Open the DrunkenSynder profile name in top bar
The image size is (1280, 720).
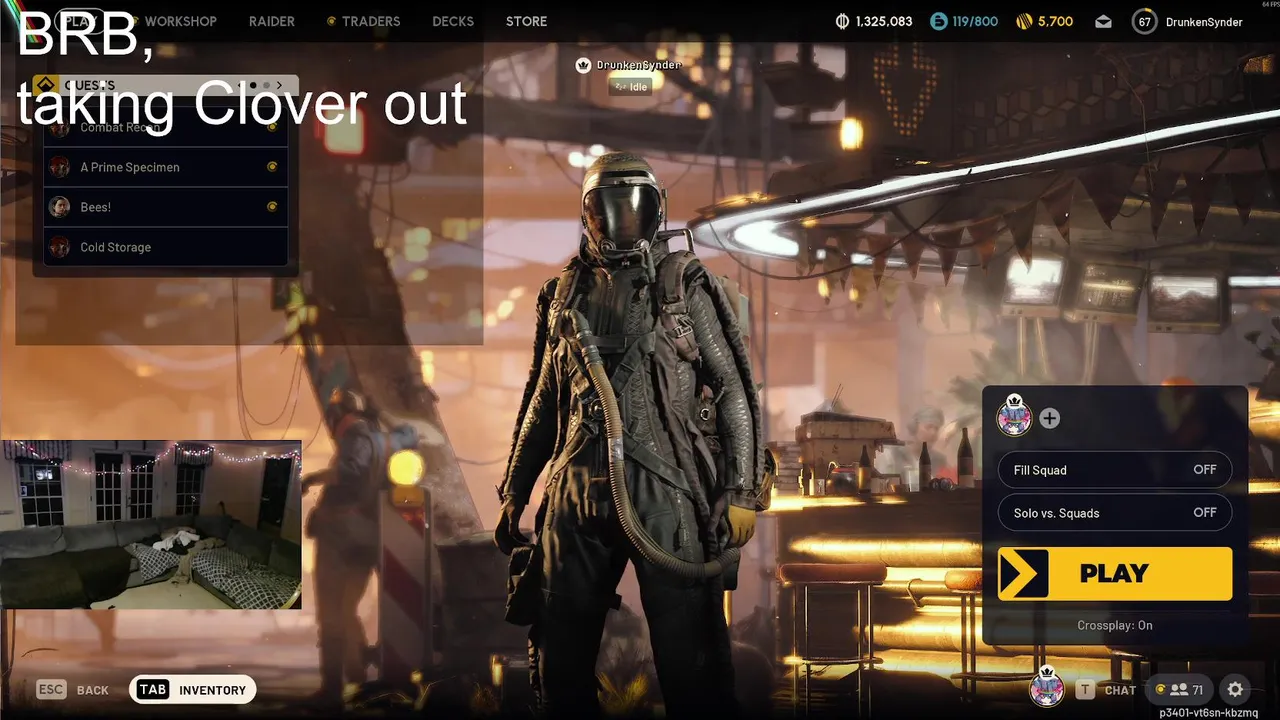1204,21
